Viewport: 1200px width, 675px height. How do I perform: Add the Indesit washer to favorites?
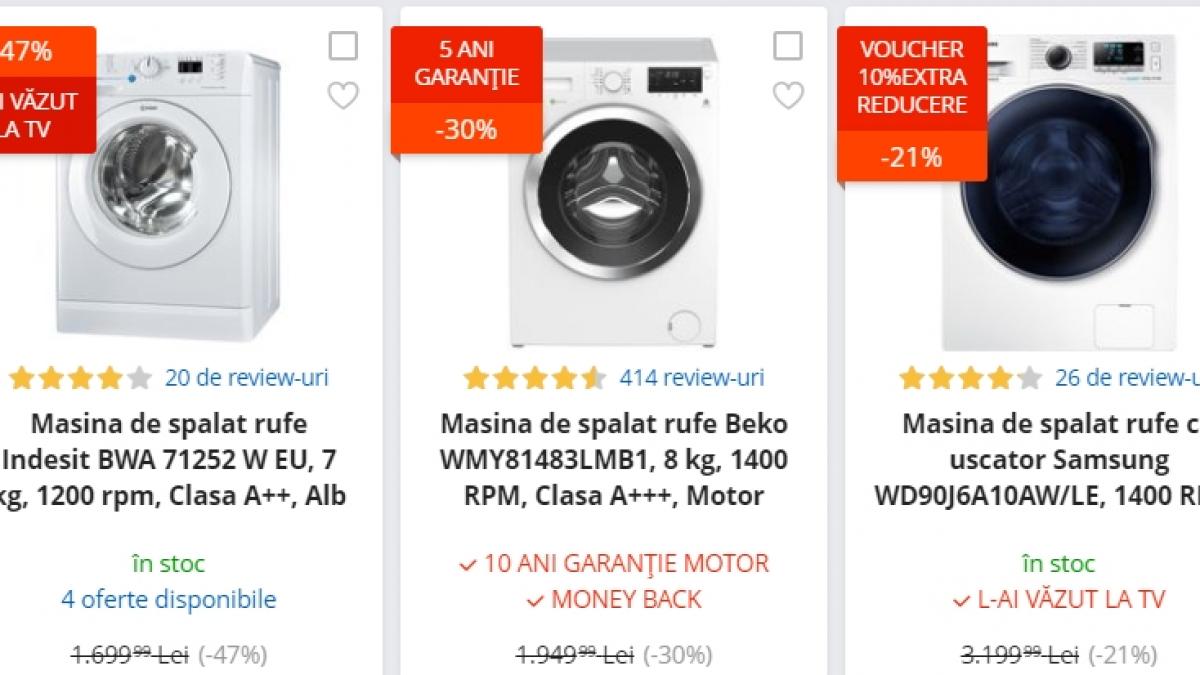[x=345, y=95]
